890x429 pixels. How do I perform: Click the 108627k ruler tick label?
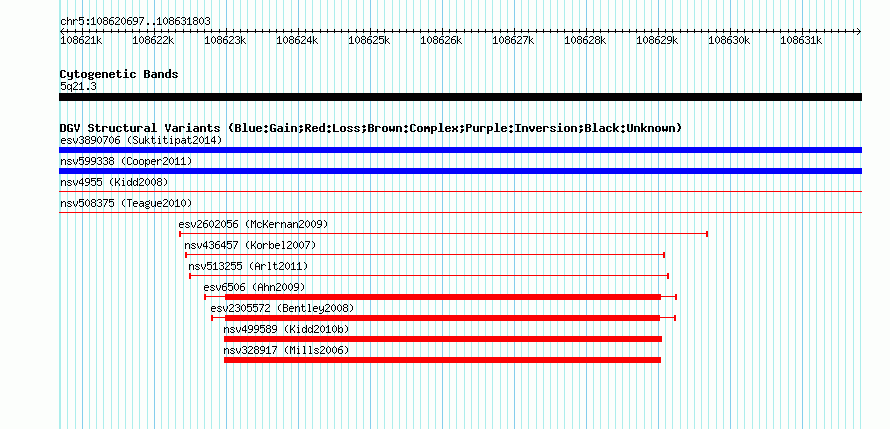[x=514, y=40]
